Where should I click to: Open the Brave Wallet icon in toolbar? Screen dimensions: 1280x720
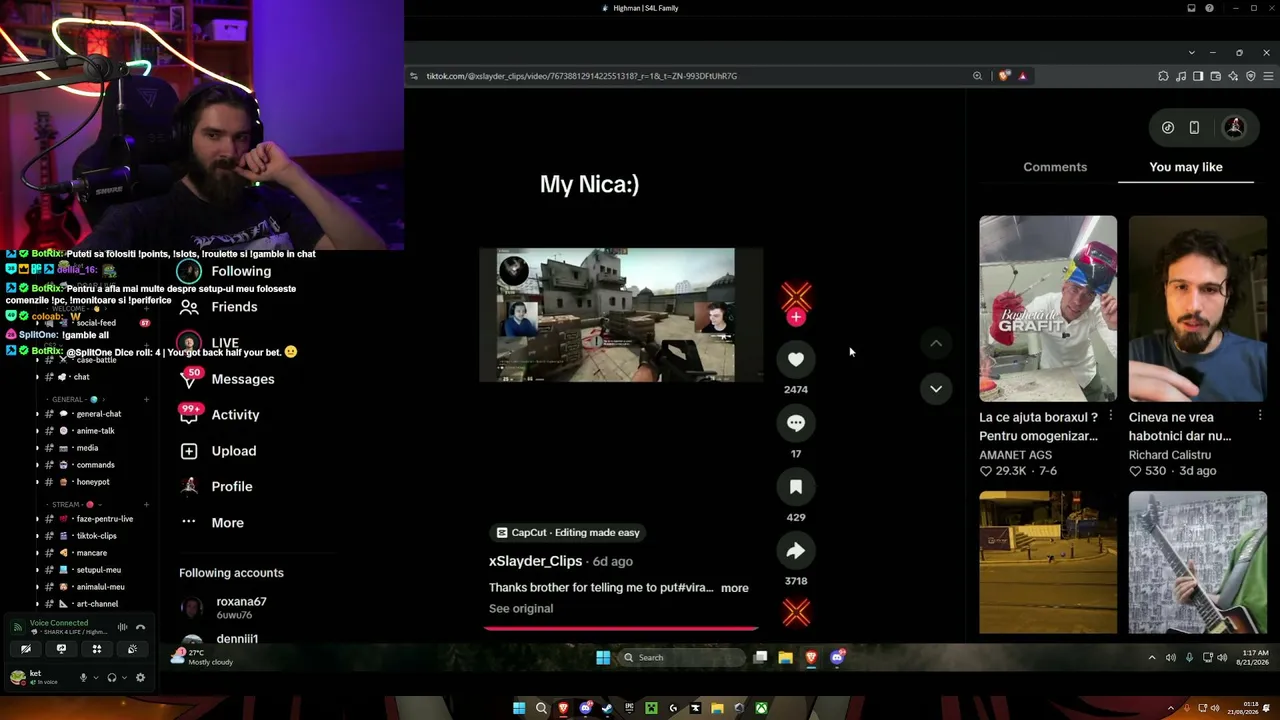[x=1215, y=76]
